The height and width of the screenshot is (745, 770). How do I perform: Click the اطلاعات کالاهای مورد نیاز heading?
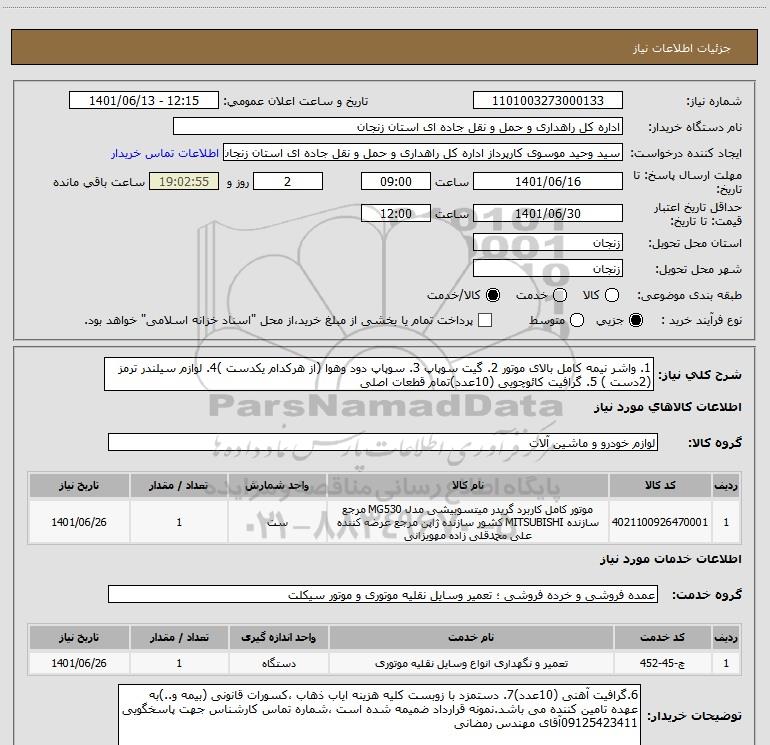668,407
